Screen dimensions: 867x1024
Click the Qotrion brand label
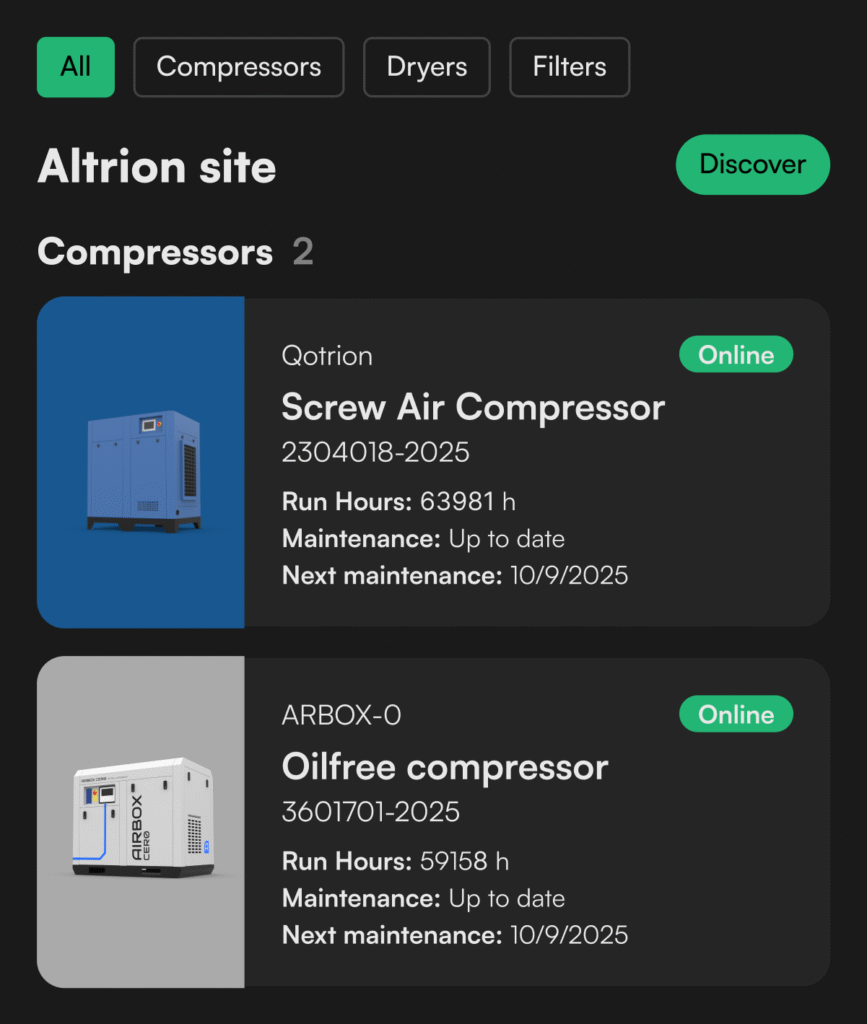(x=327, y=356)
